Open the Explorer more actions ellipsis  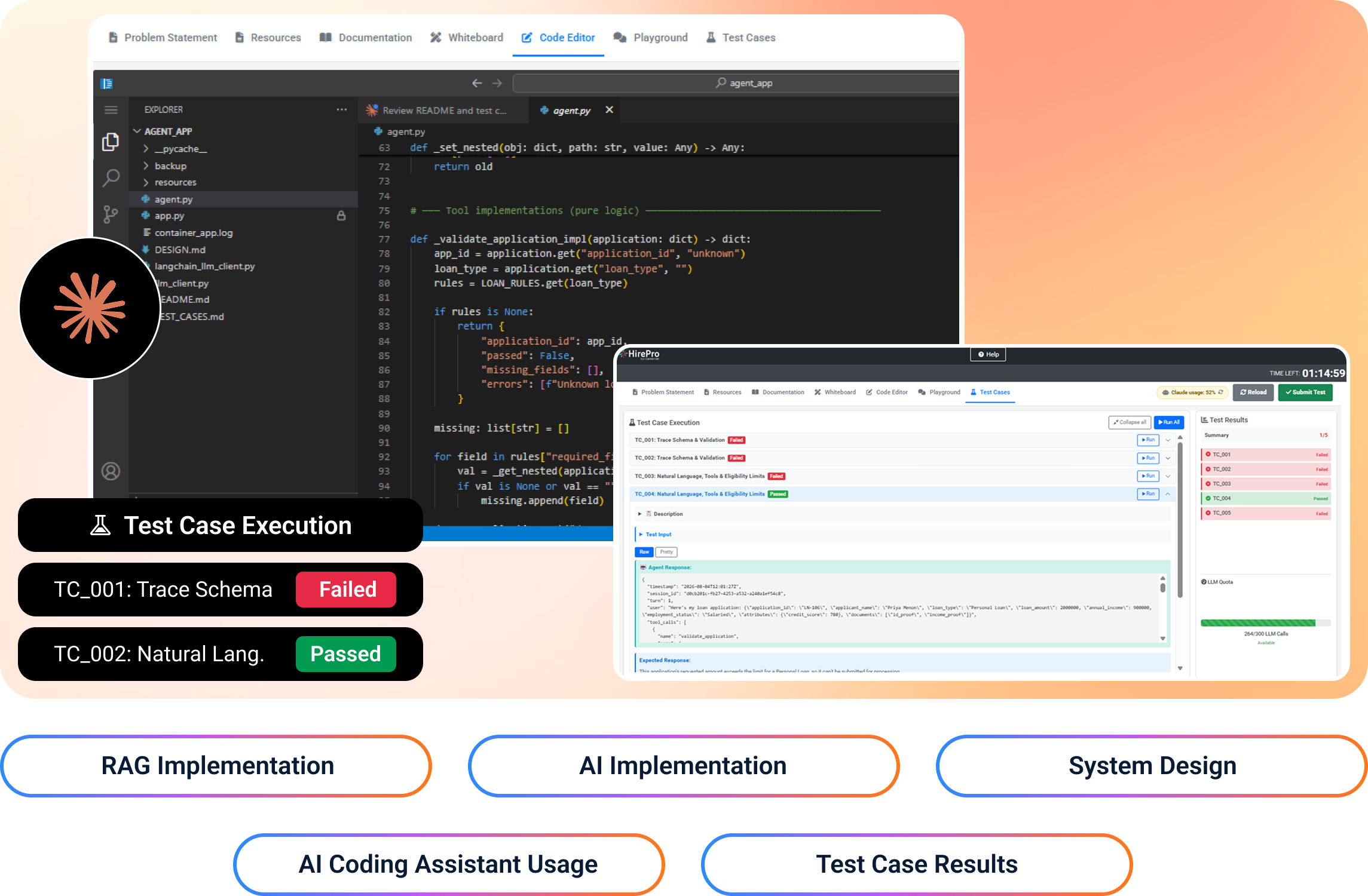(341, 110)
